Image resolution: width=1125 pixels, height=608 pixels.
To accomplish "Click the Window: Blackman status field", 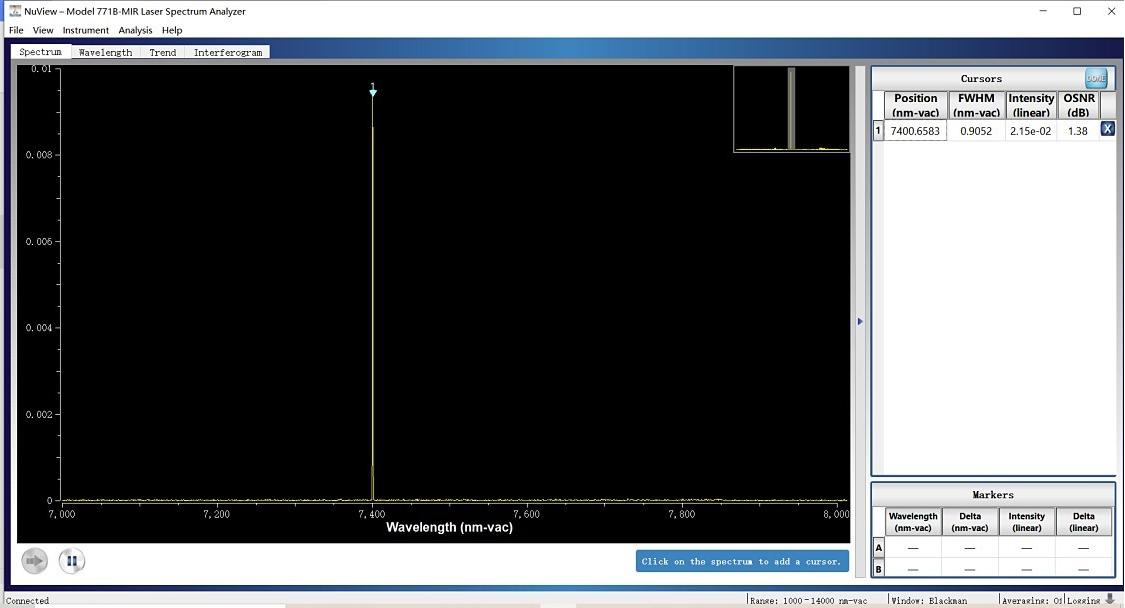I will 929,600.
